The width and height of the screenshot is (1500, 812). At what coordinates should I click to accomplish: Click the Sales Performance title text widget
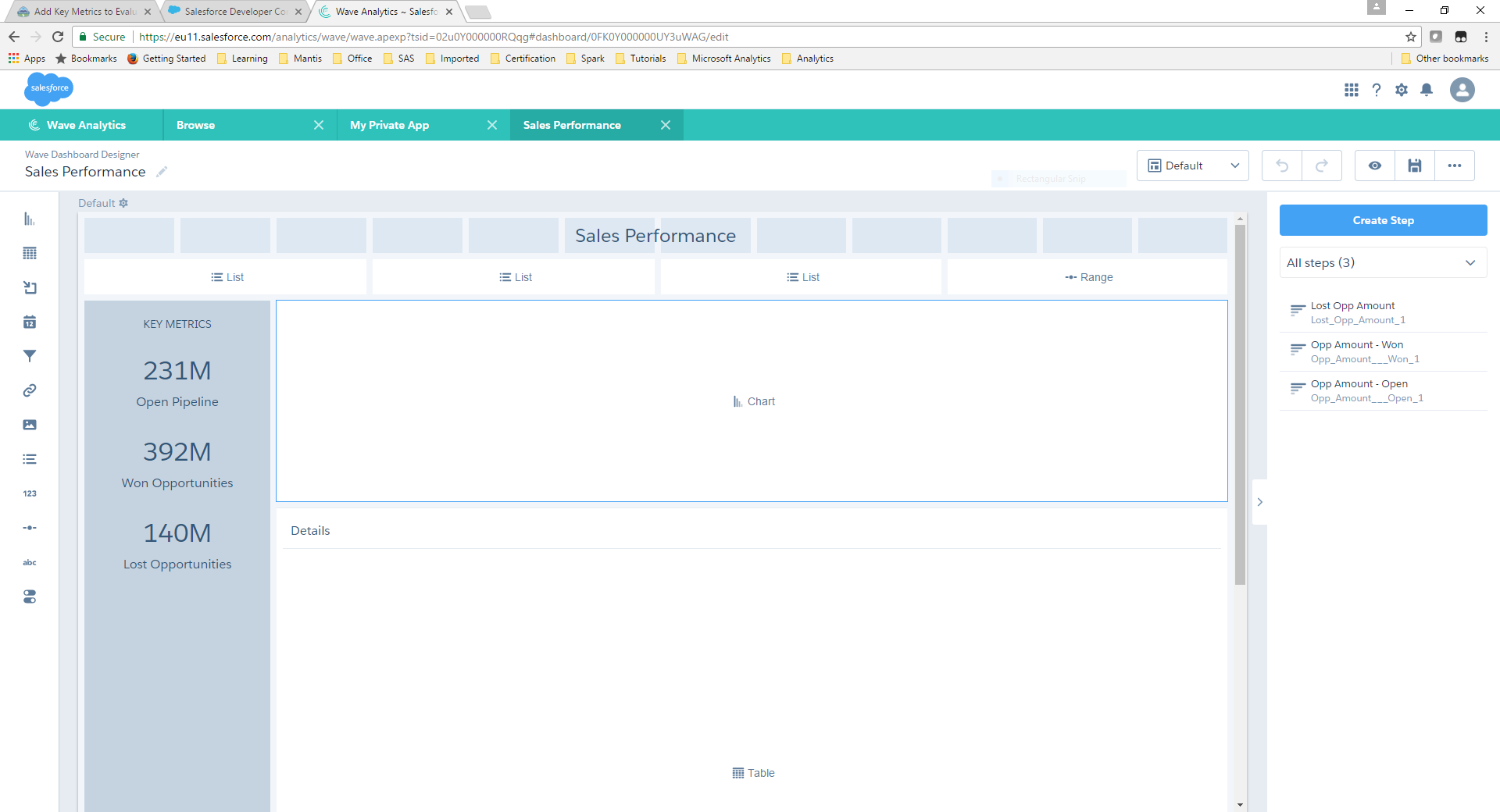tap(655, 236)
